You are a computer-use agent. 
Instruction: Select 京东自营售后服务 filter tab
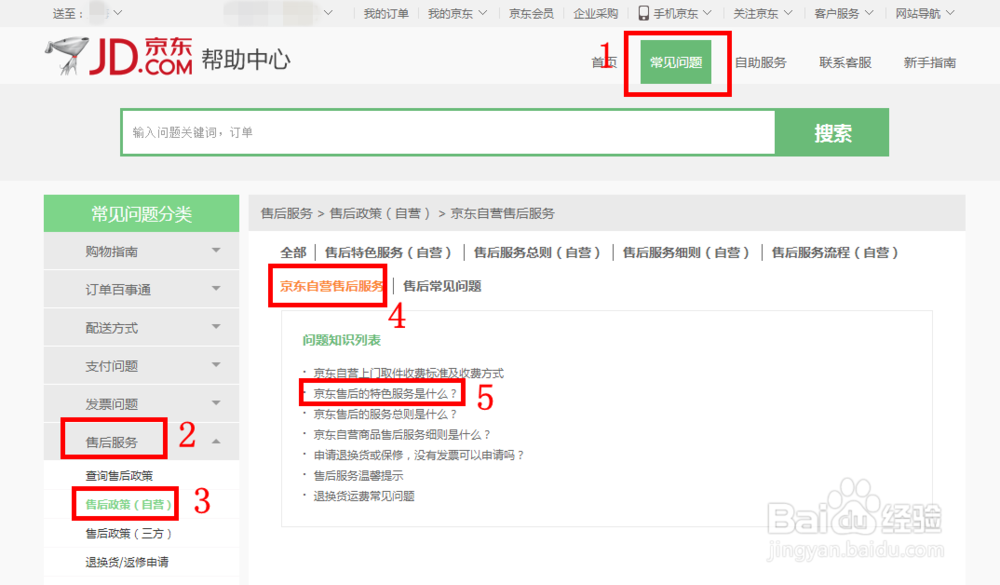tap(332, 286)
